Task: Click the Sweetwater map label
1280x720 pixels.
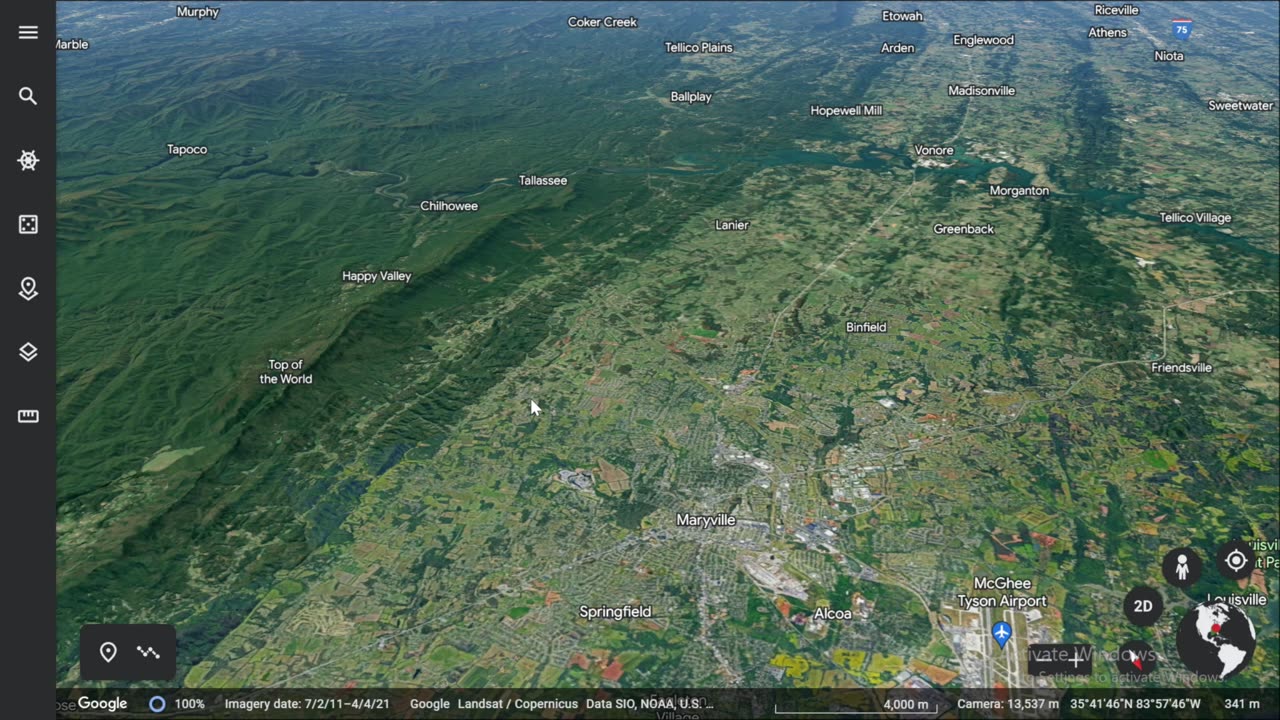Action: tap(1240, 106)
